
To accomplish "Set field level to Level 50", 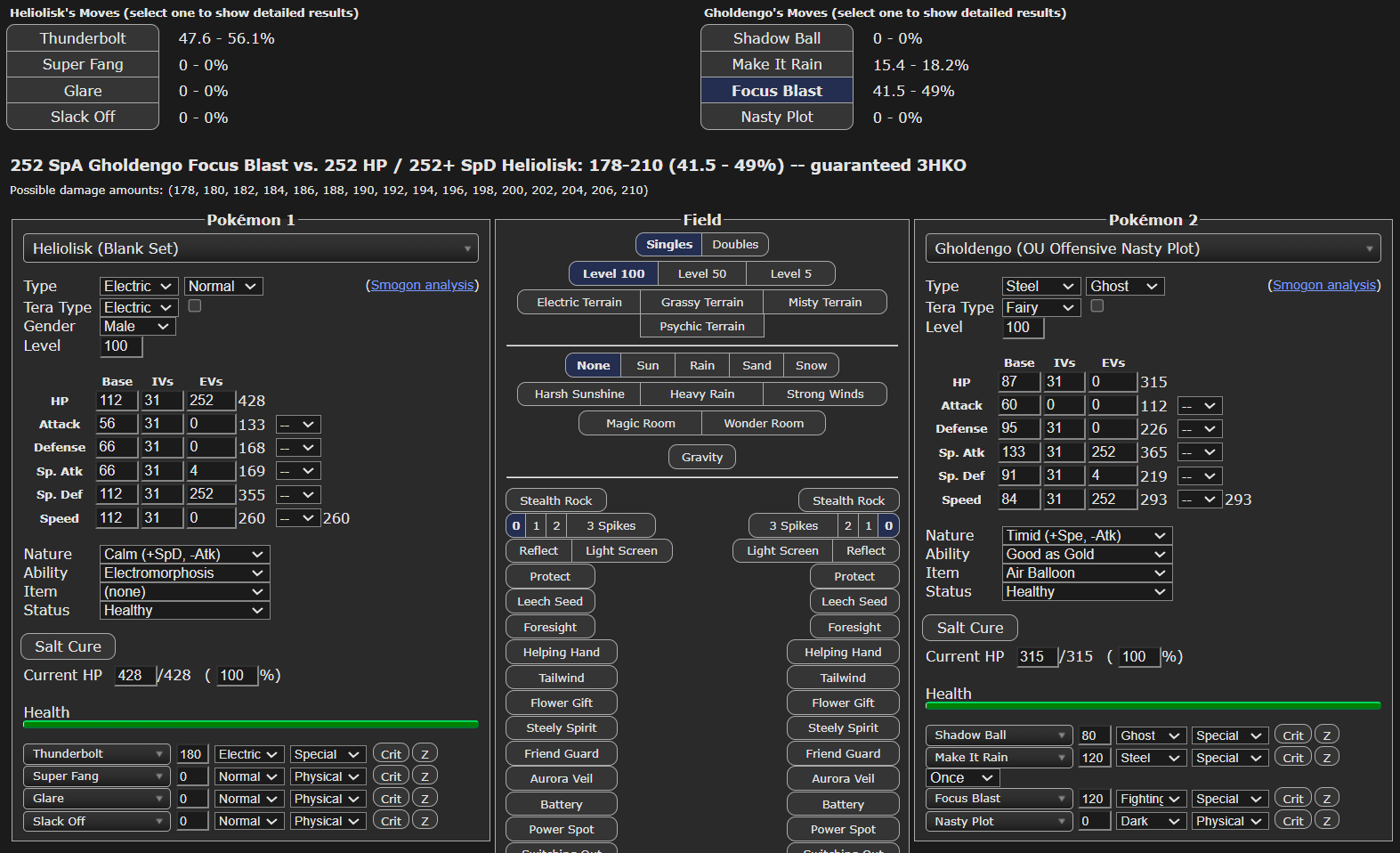I will pyautogui.click(x=702, y=273).
